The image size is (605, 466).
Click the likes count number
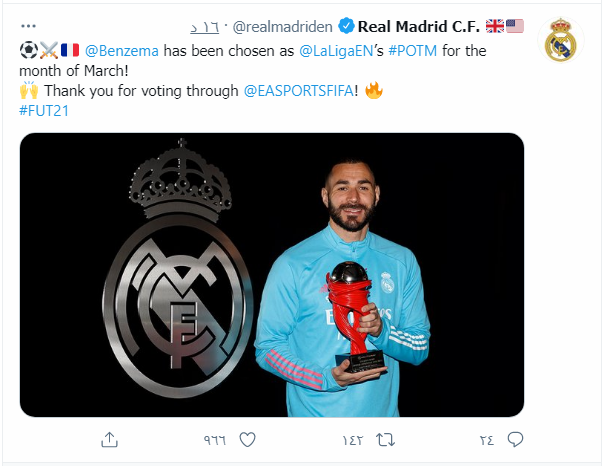(216, 440)
